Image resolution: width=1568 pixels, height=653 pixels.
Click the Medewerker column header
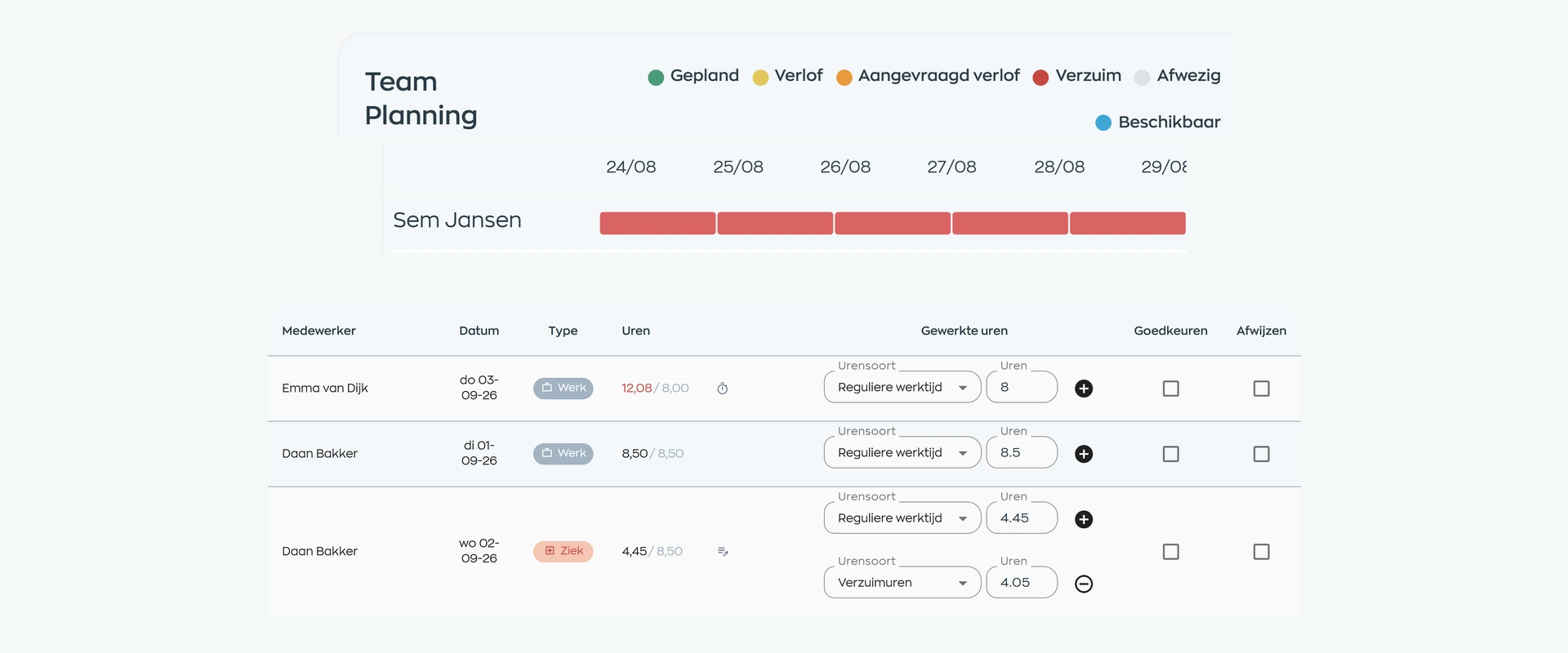coord(318,331)
